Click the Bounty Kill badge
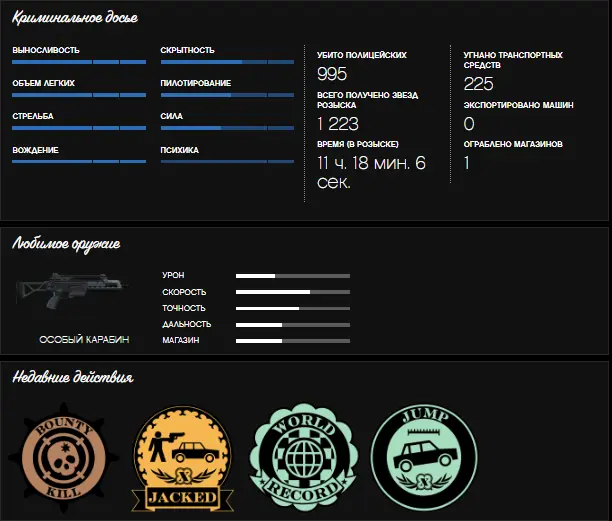The height and width of the screenshot is (521, 612). click(64, 458)
